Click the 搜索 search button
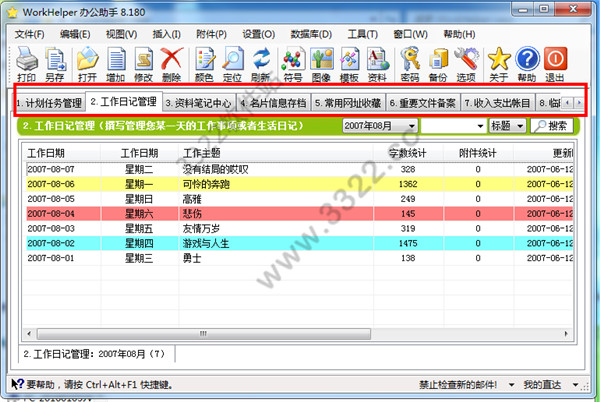Viewport: 600px width, 402px height. coord(551,126)
